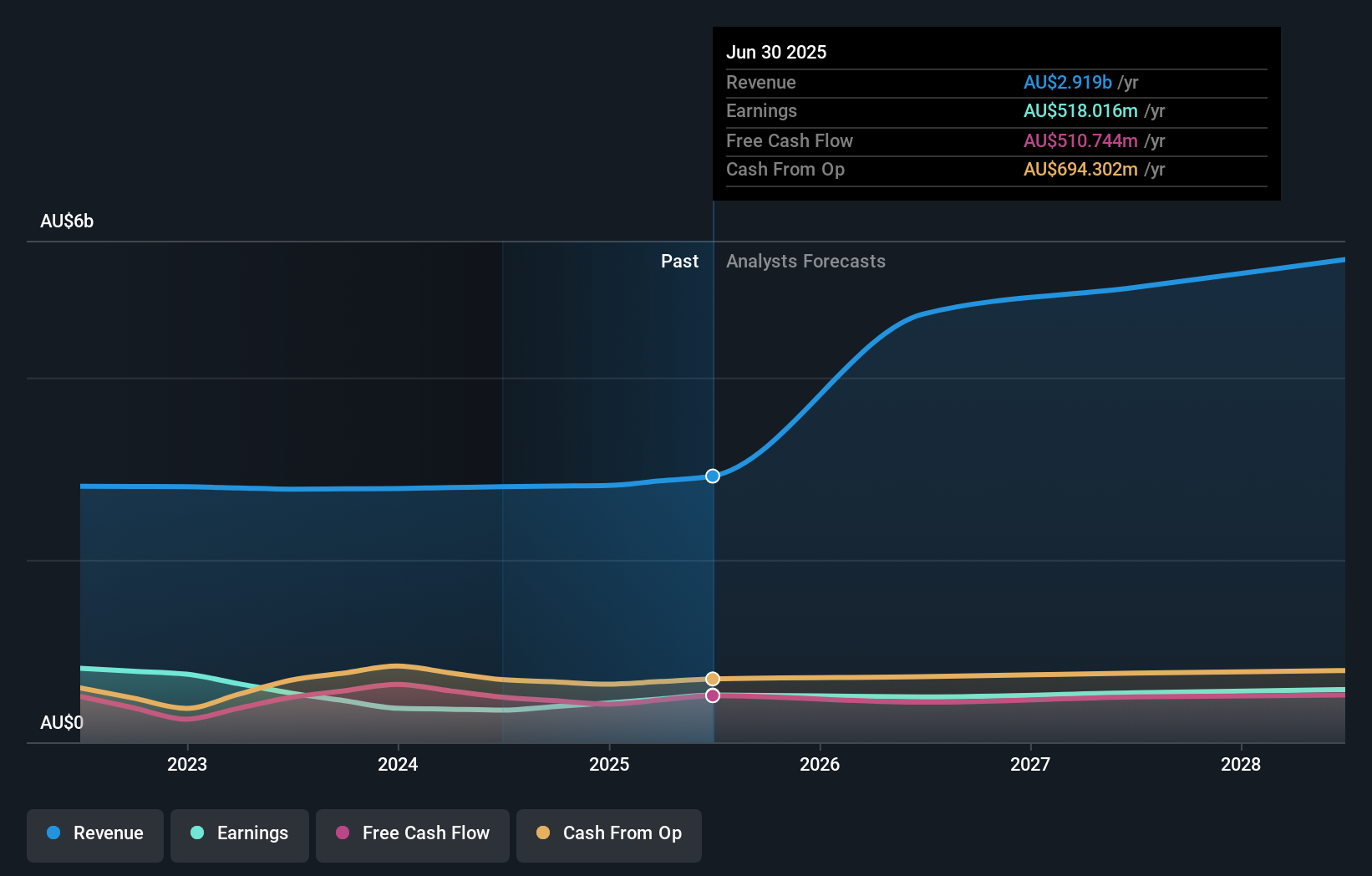1372x876 pixels.
Task: Toggle the Cash From Op series visibility
Action: point(608,833)
